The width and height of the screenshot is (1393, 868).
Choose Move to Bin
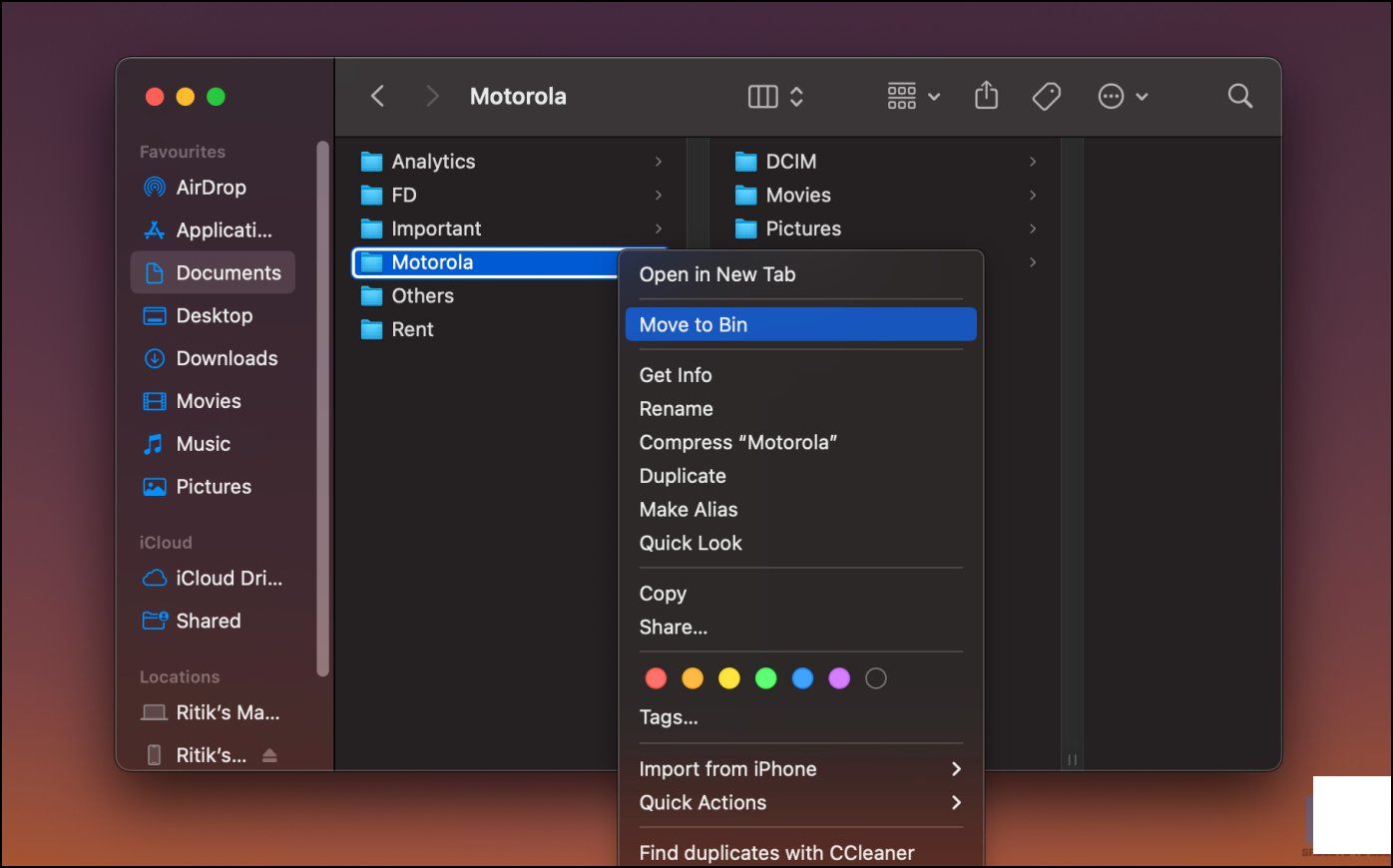(x=800, y=324)
